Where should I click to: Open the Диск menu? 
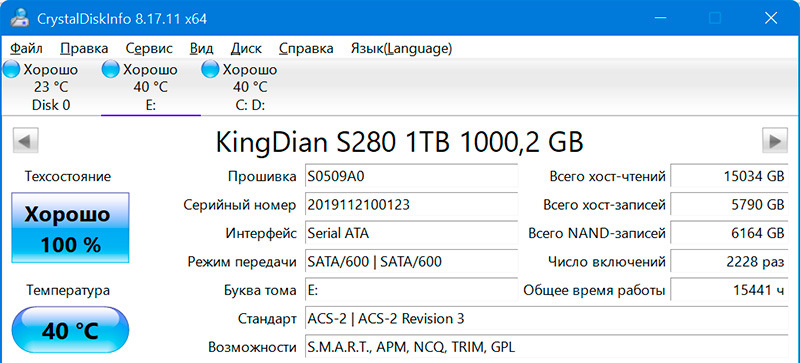246,49
